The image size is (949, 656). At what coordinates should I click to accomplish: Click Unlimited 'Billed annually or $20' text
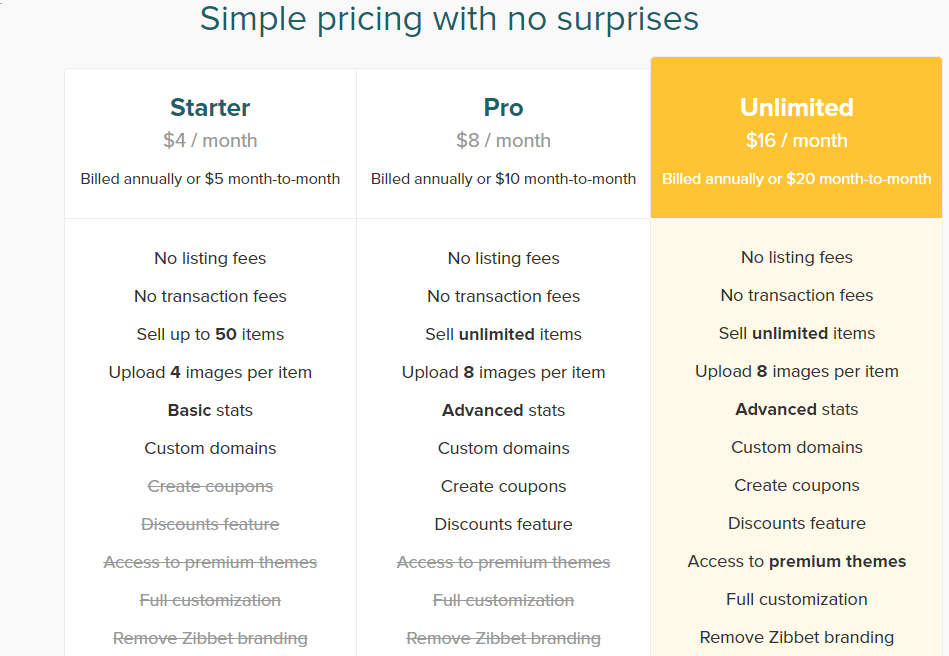[x=796, y=179]
